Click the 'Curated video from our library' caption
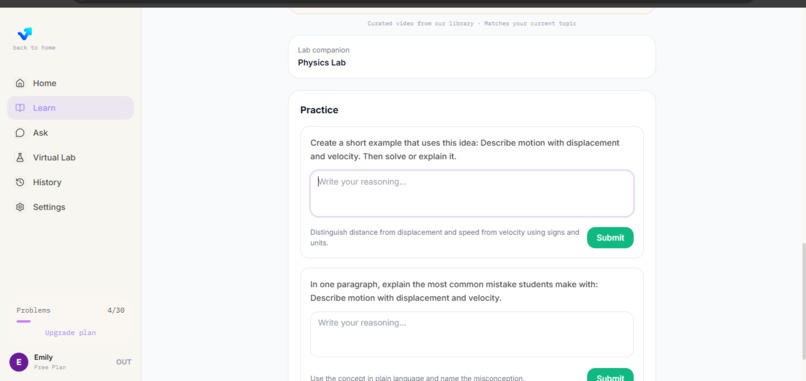Viewport: 806px width, 381px height. click(x=472, y=24)
